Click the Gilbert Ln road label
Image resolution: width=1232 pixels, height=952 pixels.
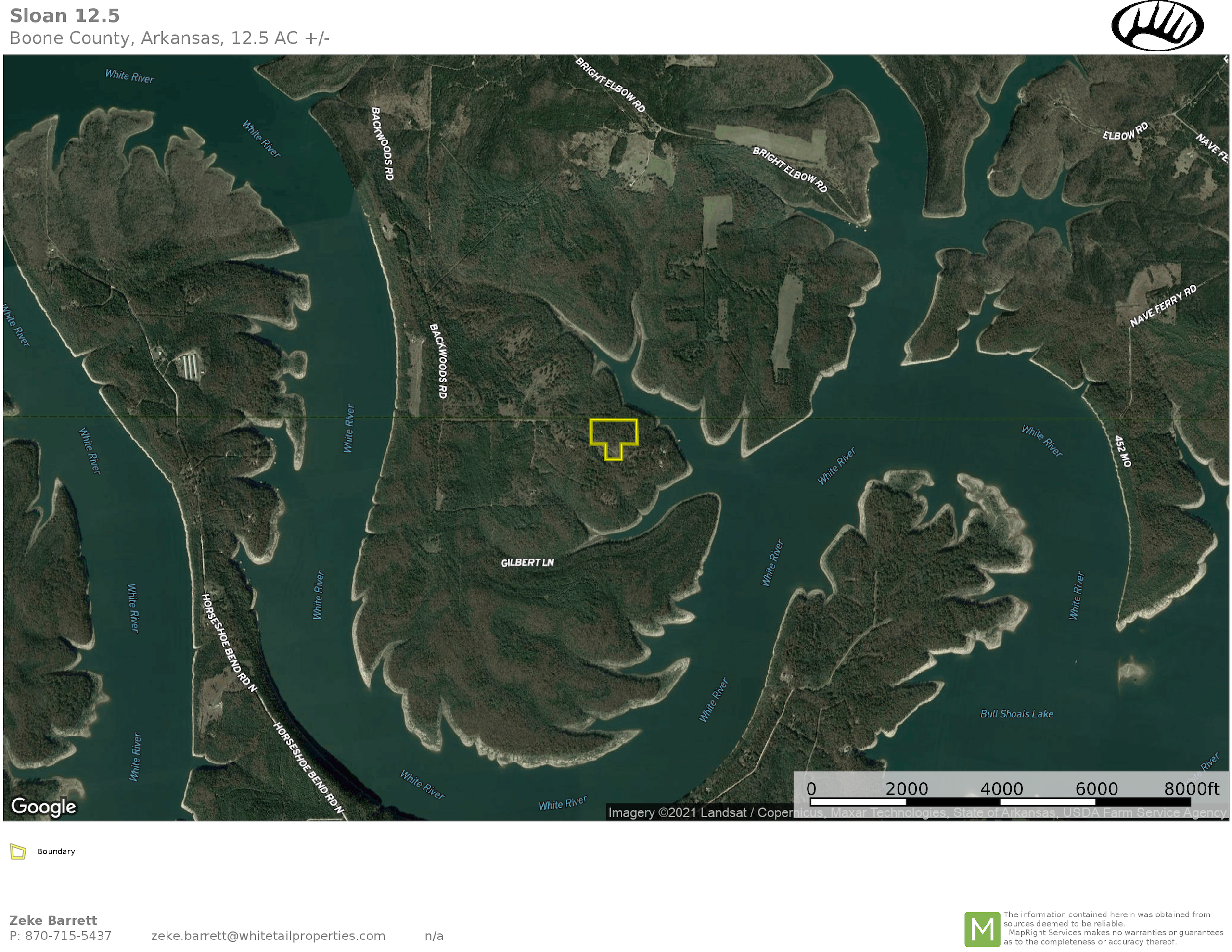(527, 562)
